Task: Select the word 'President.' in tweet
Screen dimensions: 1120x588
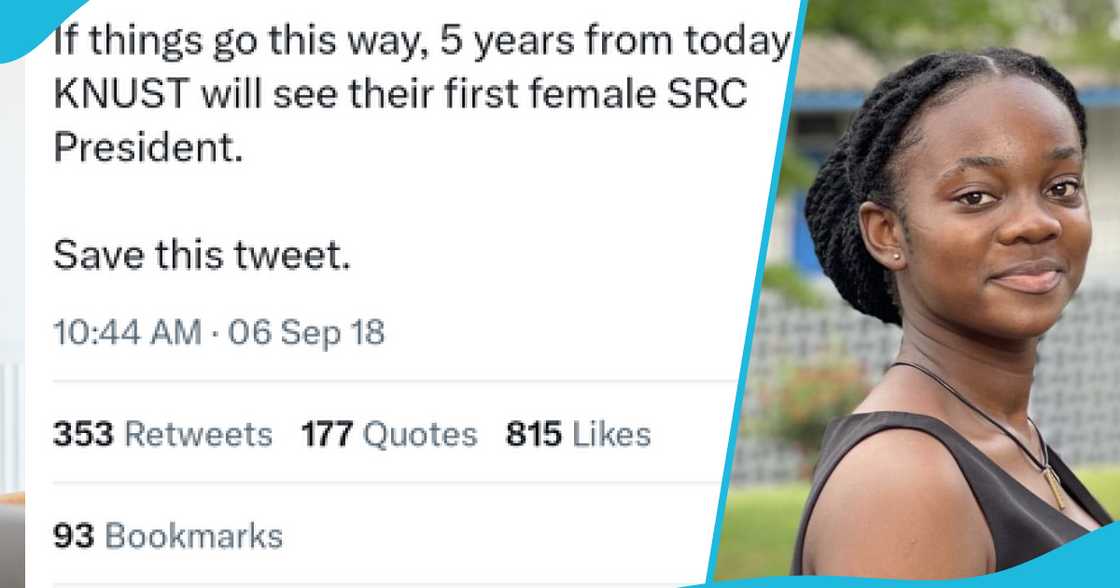Action: (148, 147)
